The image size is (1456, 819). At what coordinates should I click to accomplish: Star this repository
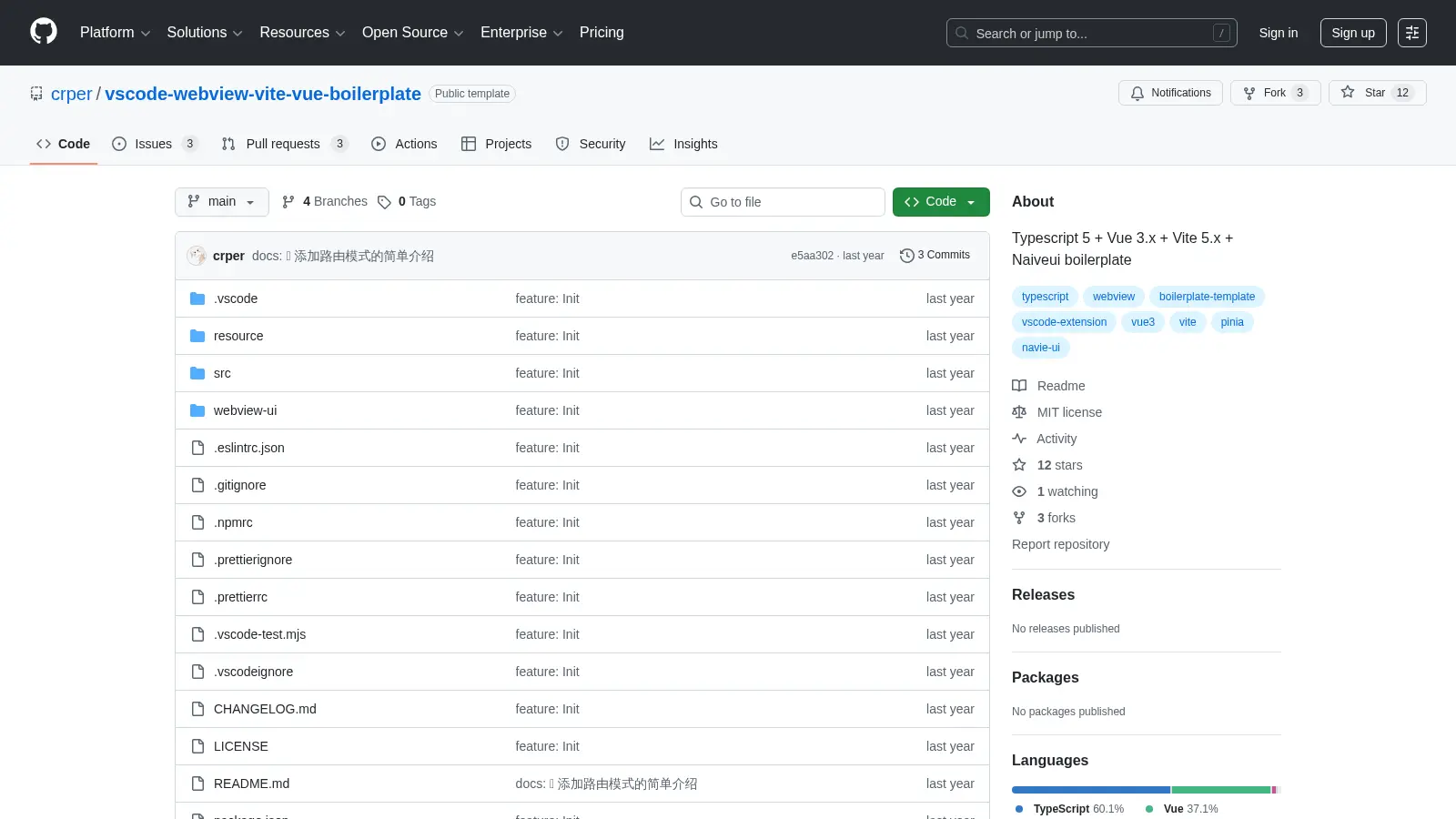1377,93
